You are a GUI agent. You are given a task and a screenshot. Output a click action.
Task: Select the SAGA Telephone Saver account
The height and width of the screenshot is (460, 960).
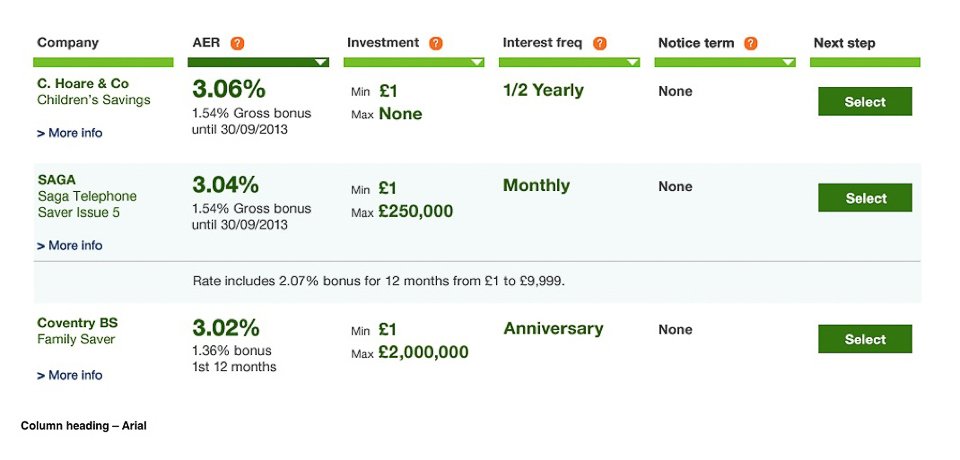[865, 198]
